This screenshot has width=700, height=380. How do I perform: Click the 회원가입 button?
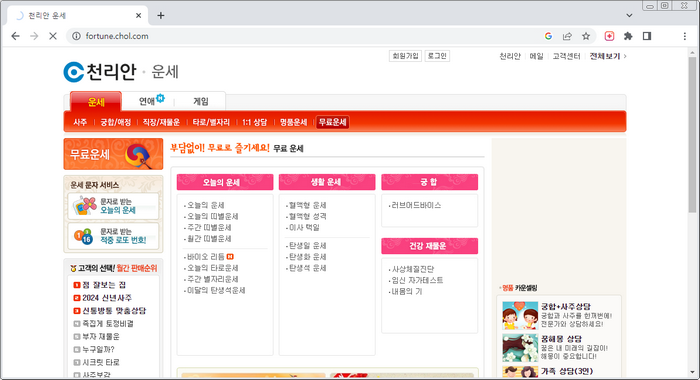tap(405, 56)
